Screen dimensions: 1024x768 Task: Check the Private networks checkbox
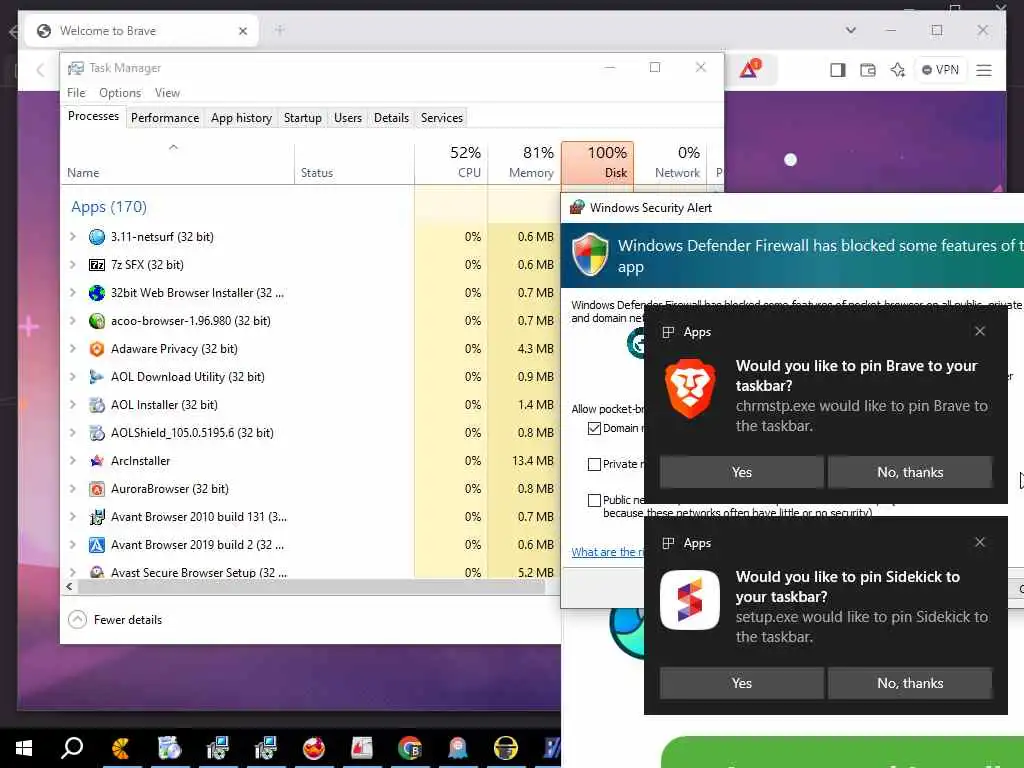(594, 464)
